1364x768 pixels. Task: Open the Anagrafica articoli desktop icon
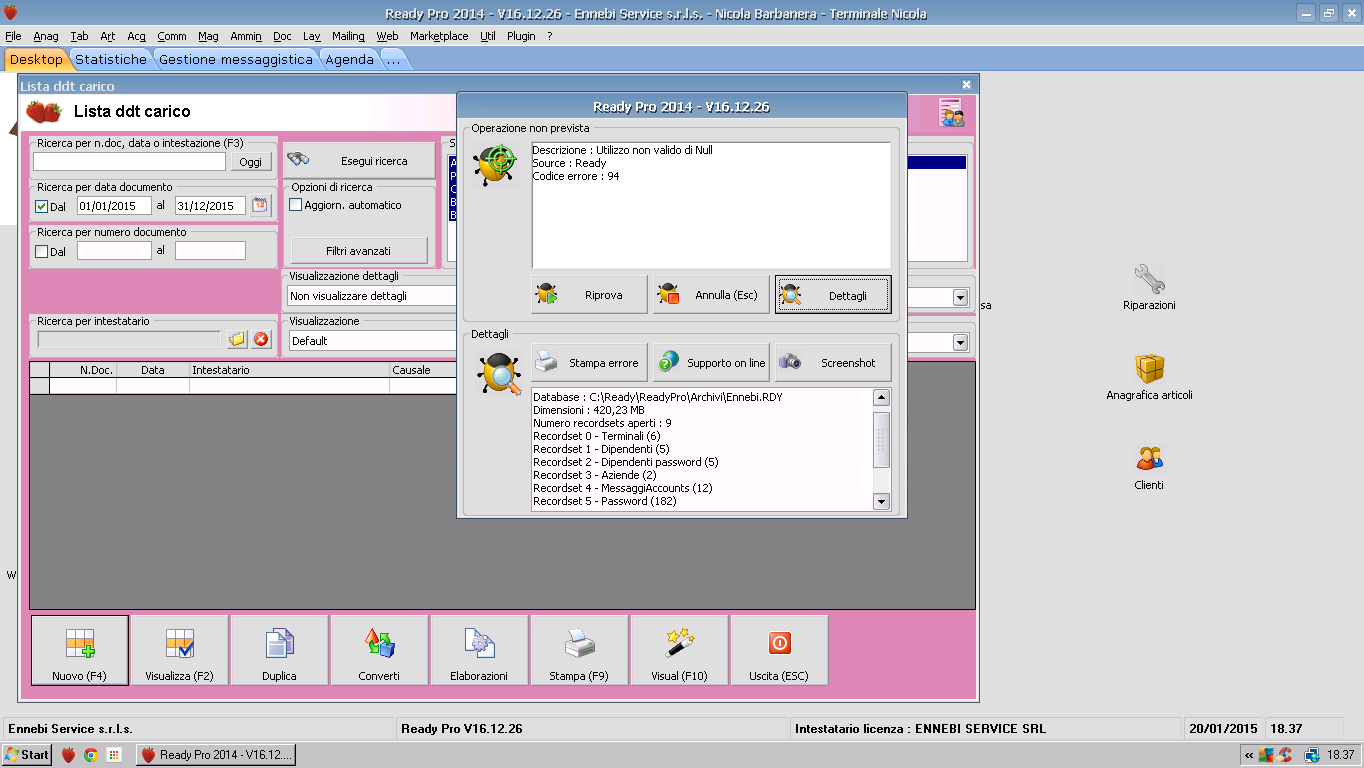click(1149, 376)
